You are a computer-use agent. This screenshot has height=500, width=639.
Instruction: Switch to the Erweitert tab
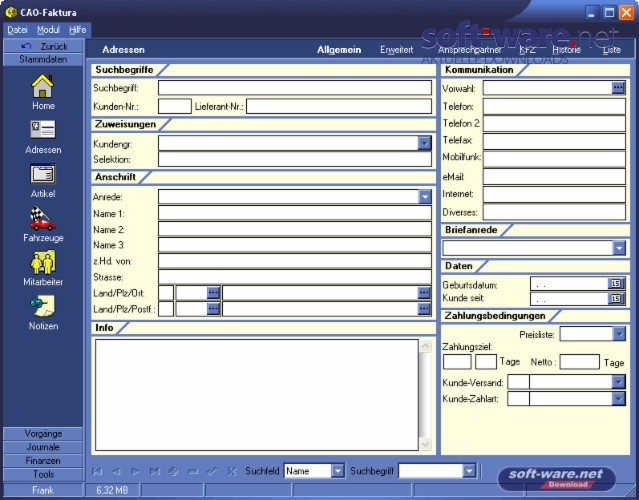397,50
